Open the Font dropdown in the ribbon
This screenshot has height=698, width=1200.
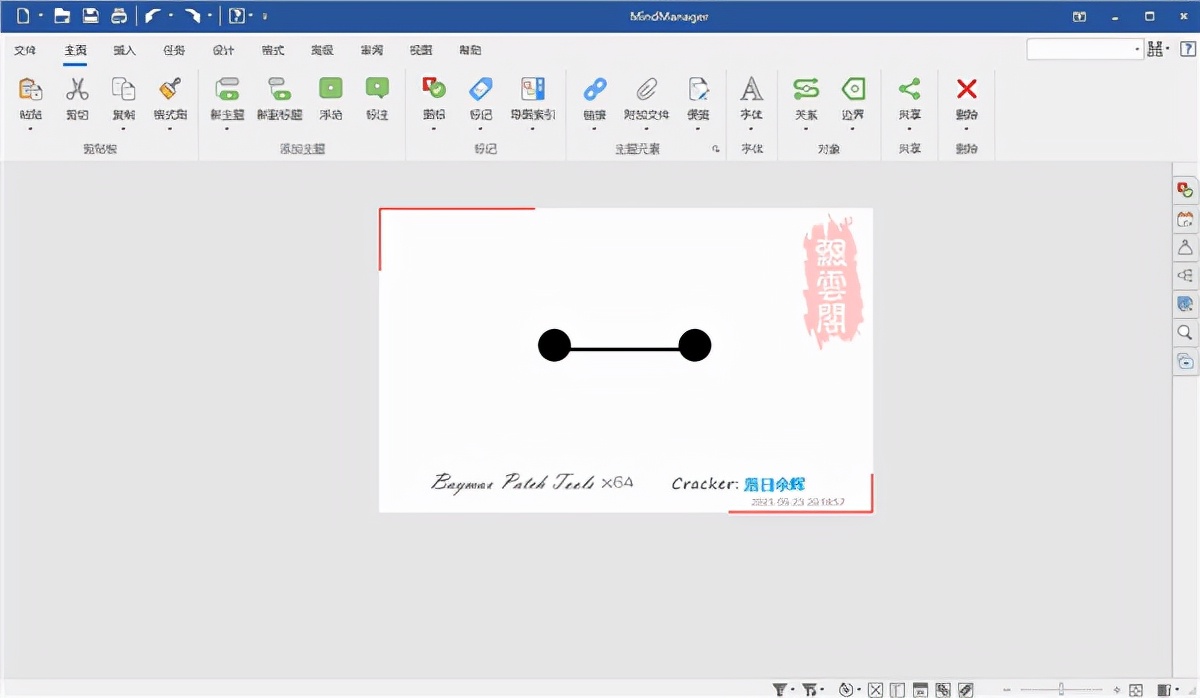(751, 129)
